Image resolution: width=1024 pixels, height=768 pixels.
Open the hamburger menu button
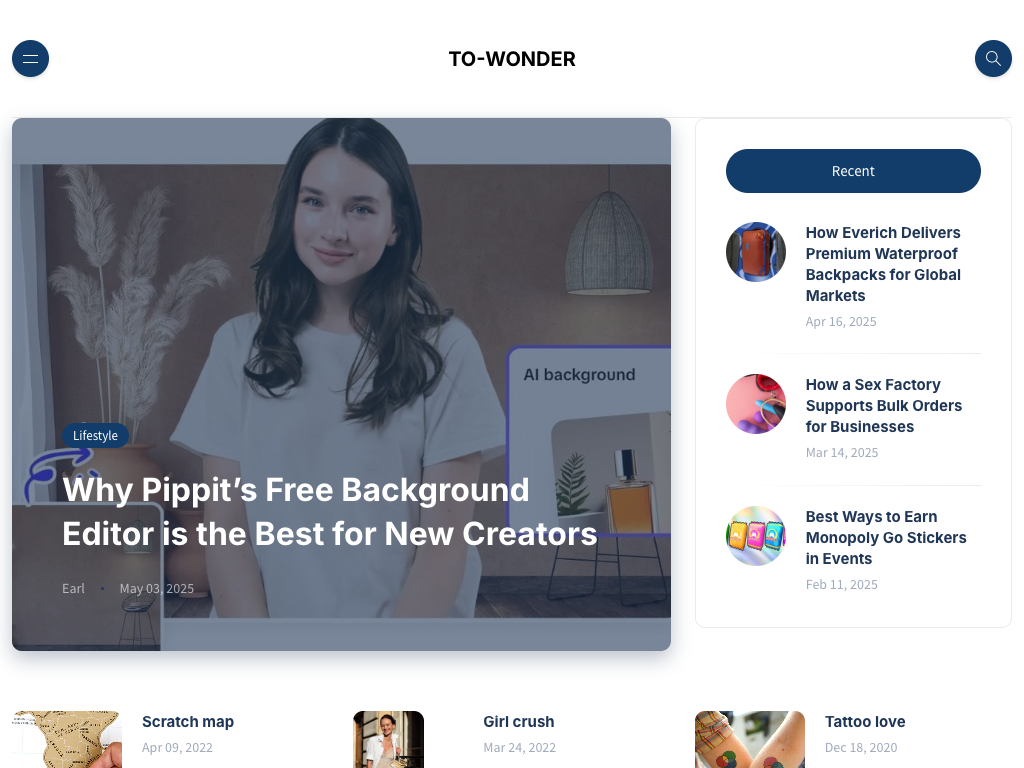pos(30,59)
